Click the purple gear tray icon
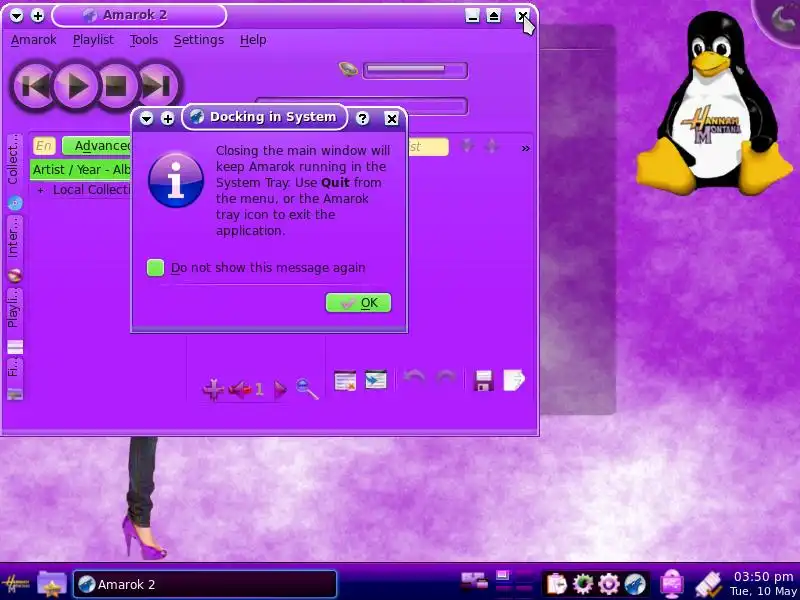This screenshot has height=600, width=800. (609, 584)
